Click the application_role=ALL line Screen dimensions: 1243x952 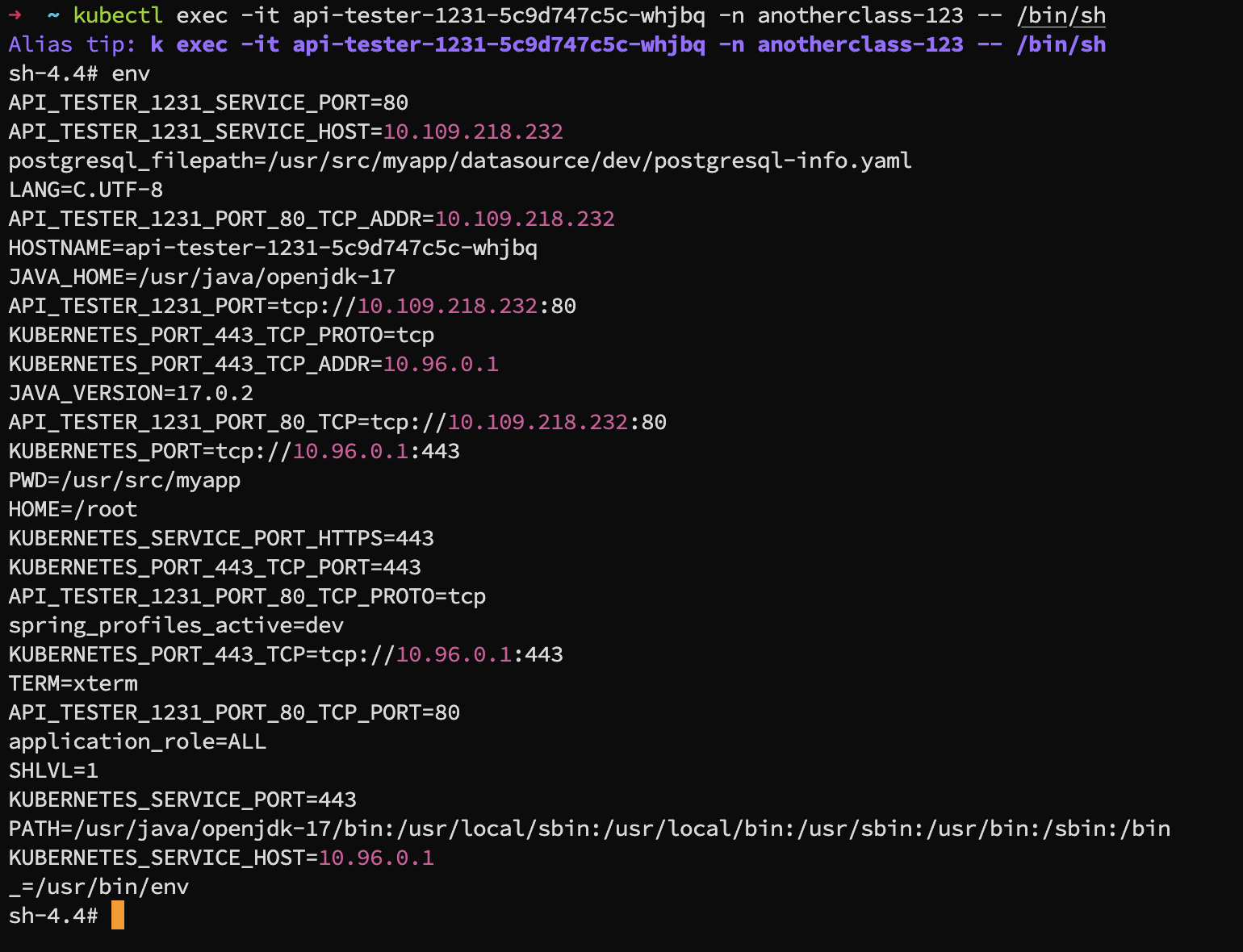point(137,741)
